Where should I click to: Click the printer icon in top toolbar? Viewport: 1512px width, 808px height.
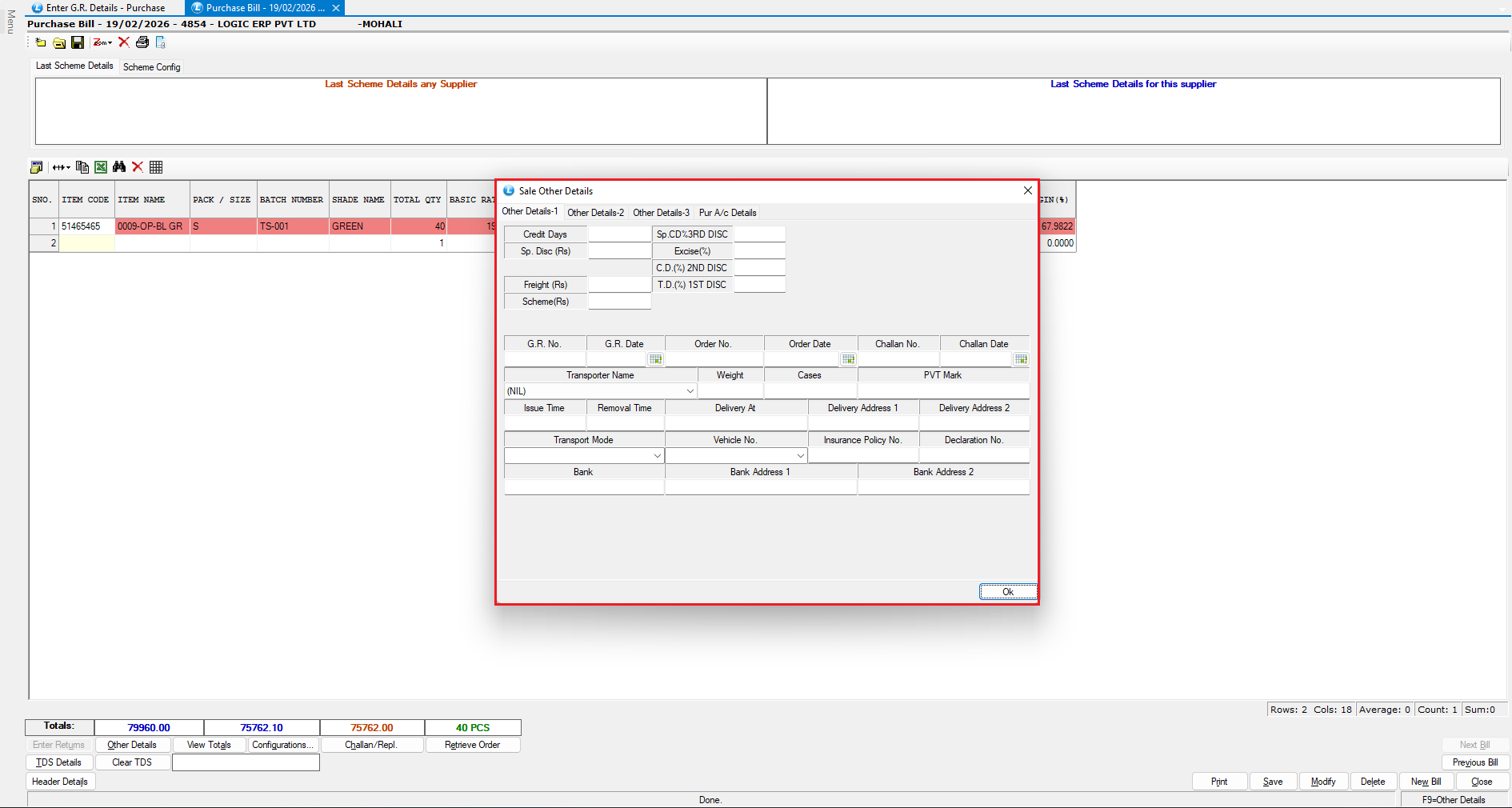tap(142, 42)
